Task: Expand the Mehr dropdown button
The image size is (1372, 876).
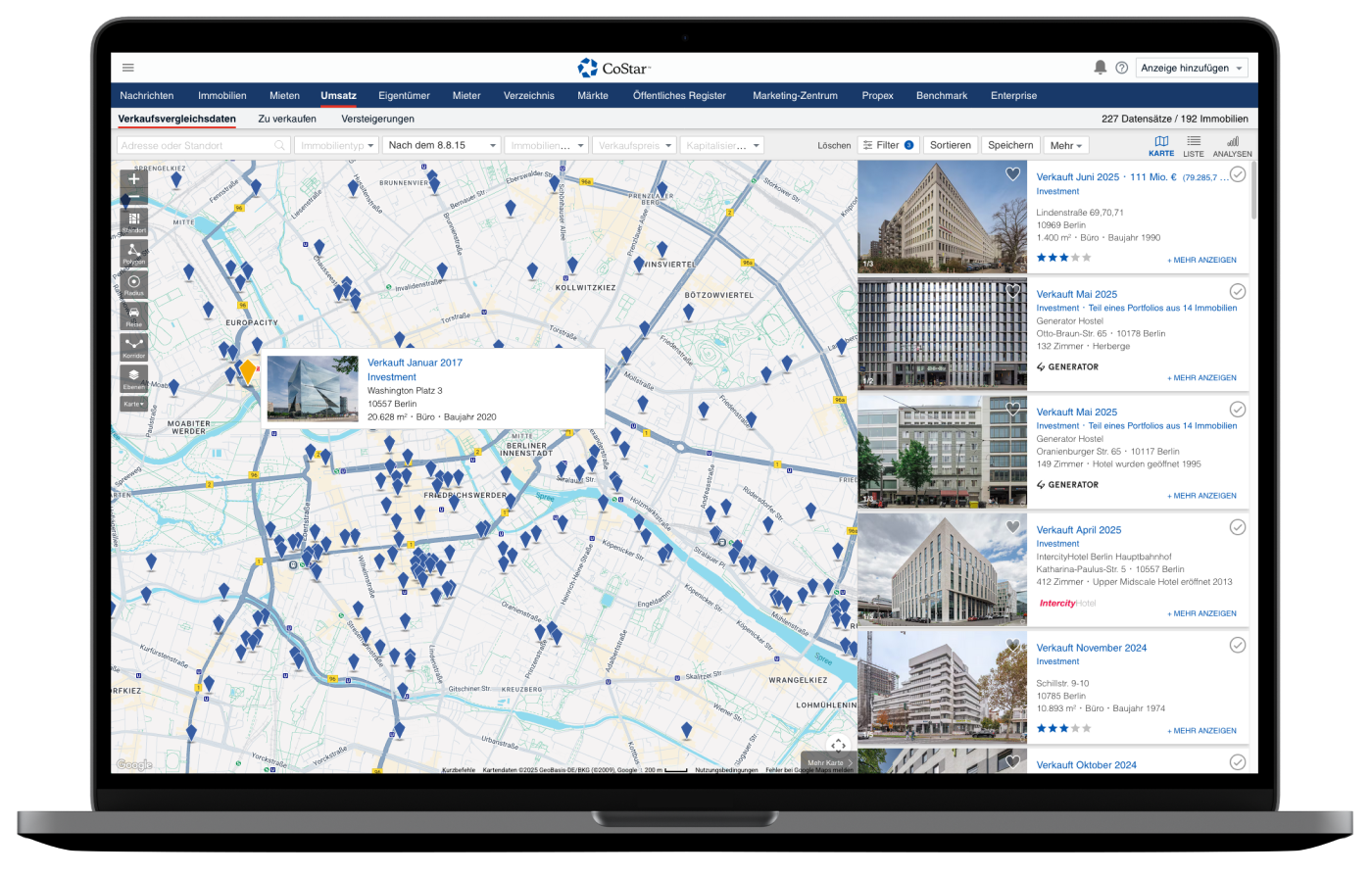Action: point(1066,145)
